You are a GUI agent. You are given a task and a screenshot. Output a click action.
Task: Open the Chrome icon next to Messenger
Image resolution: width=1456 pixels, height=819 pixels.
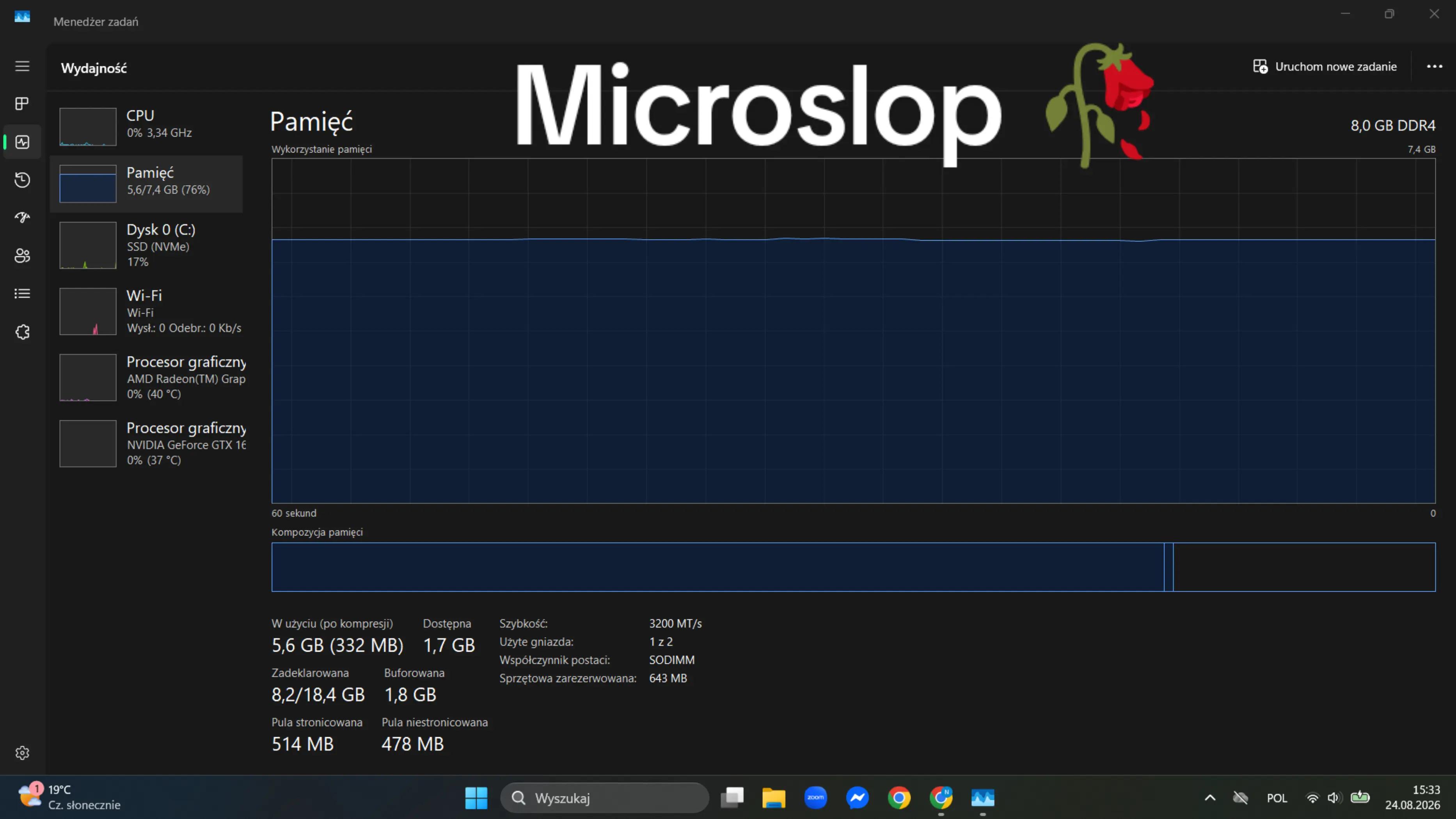pos(899,798)
